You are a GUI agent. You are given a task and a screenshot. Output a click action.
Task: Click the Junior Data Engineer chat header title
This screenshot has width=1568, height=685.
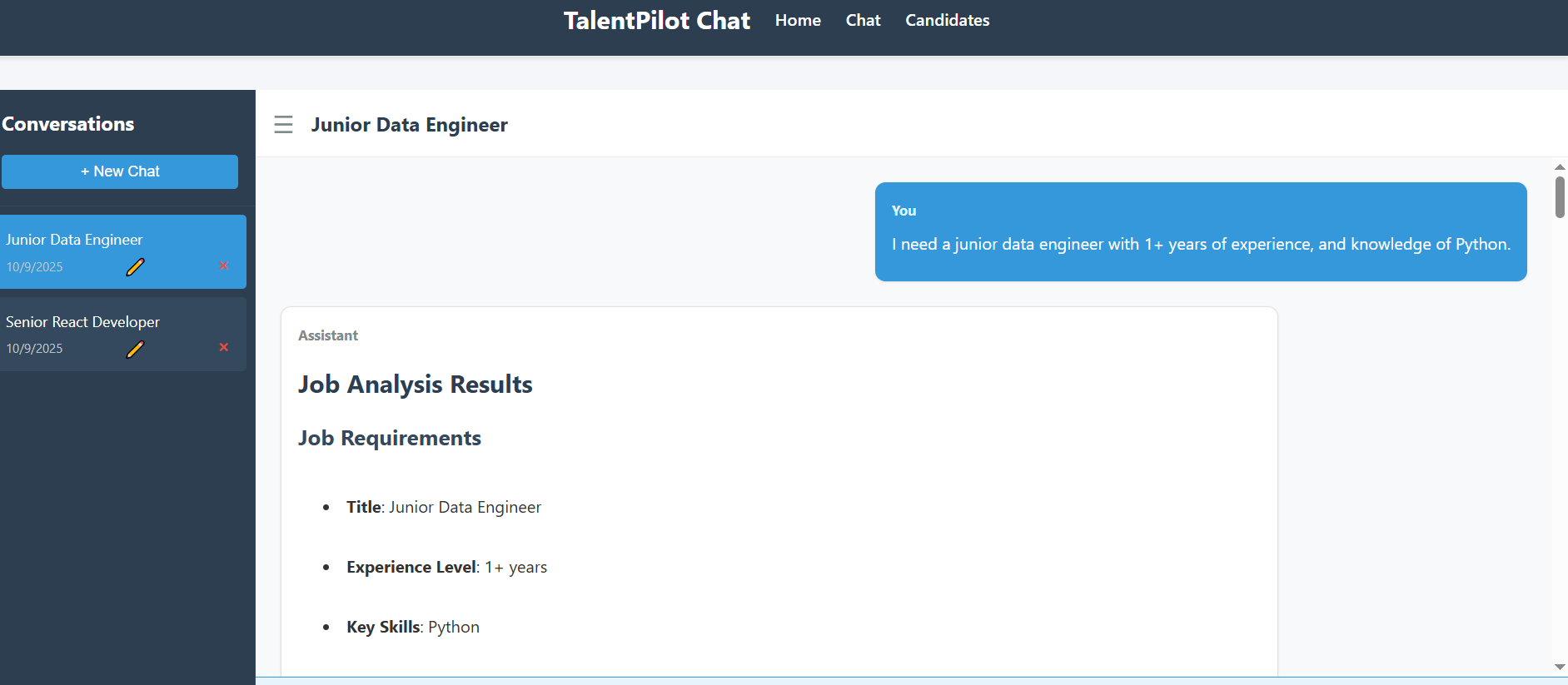click(x=409, y=125)
